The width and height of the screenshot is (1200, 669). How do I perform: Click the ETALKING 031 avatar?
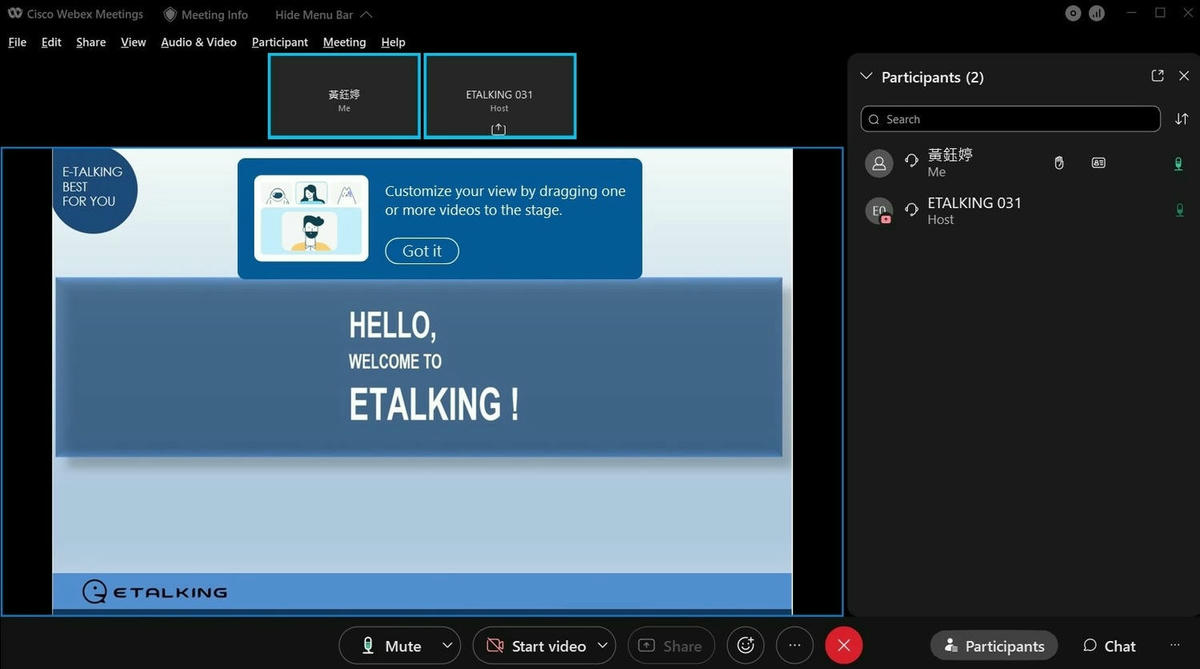tap(879, 210)
